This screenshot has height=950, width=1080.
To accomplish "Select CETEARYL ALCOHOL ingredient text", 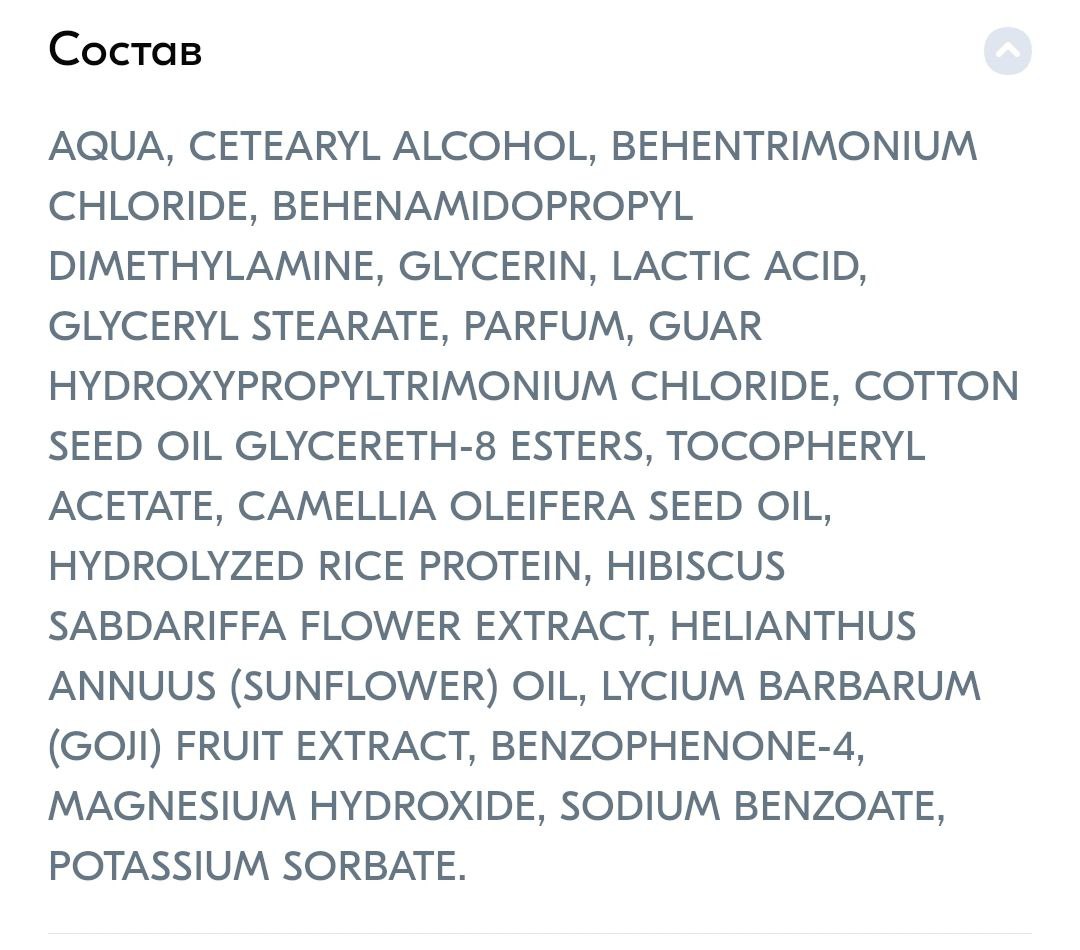I will click(387, 147).
